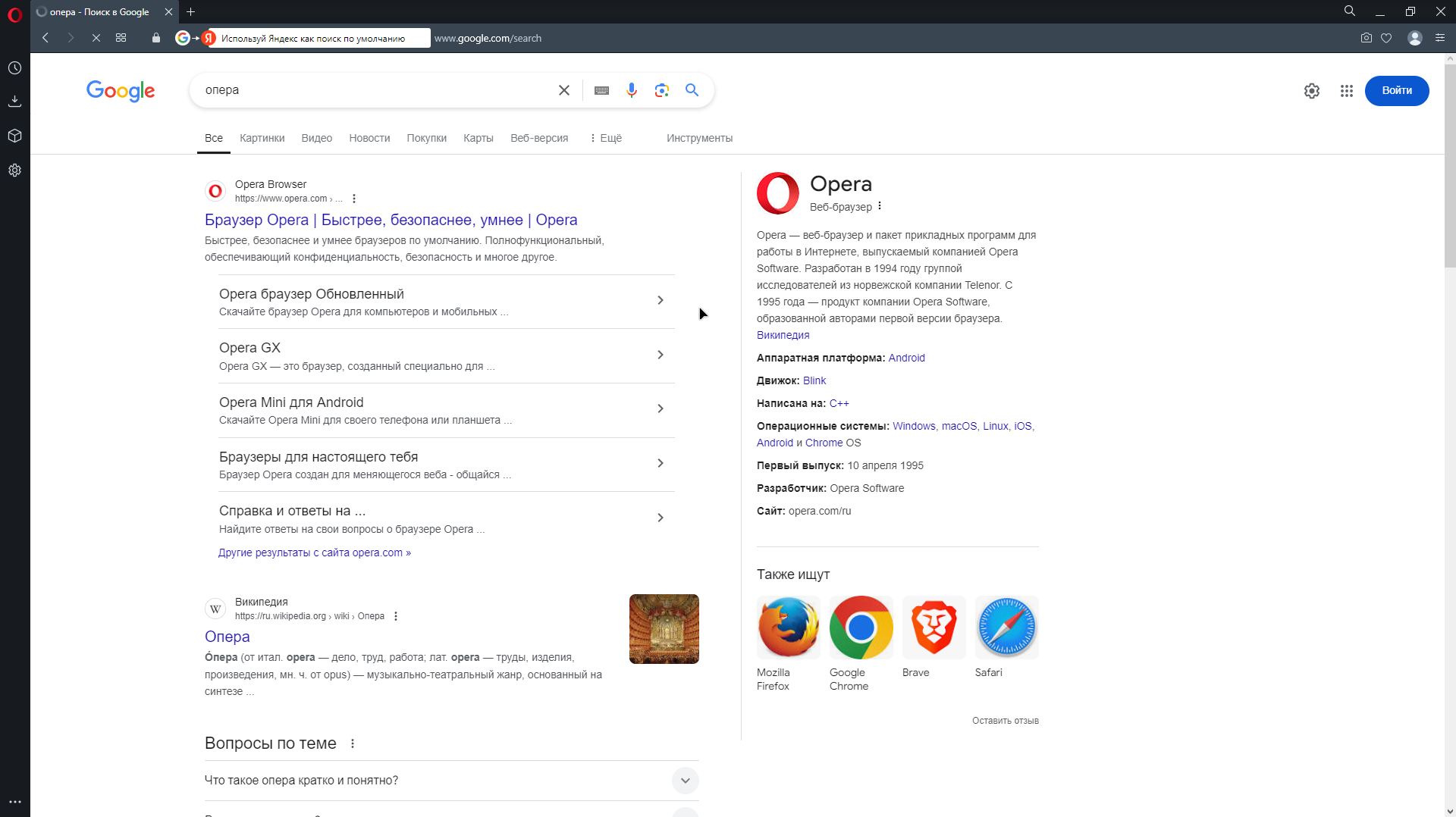Open Settings gear in Opera sidebar
The width and height of the screenshot is (1456, 817).
coord(14,171)
